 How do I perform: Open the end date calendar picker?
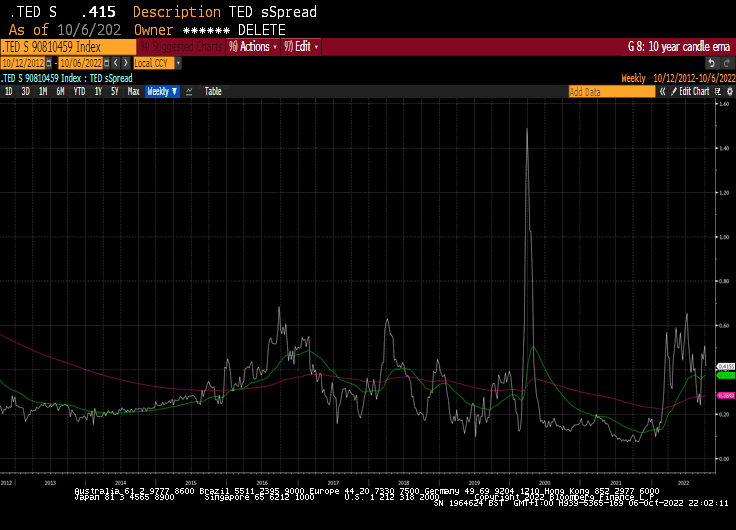[x=107, y=62]
